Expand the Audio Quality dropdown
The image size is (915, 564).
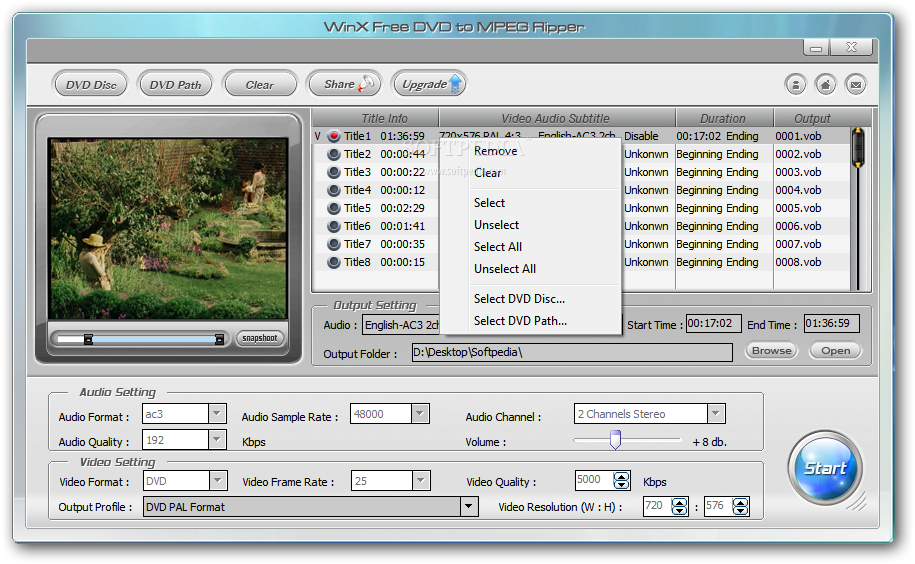pos(216,440)
